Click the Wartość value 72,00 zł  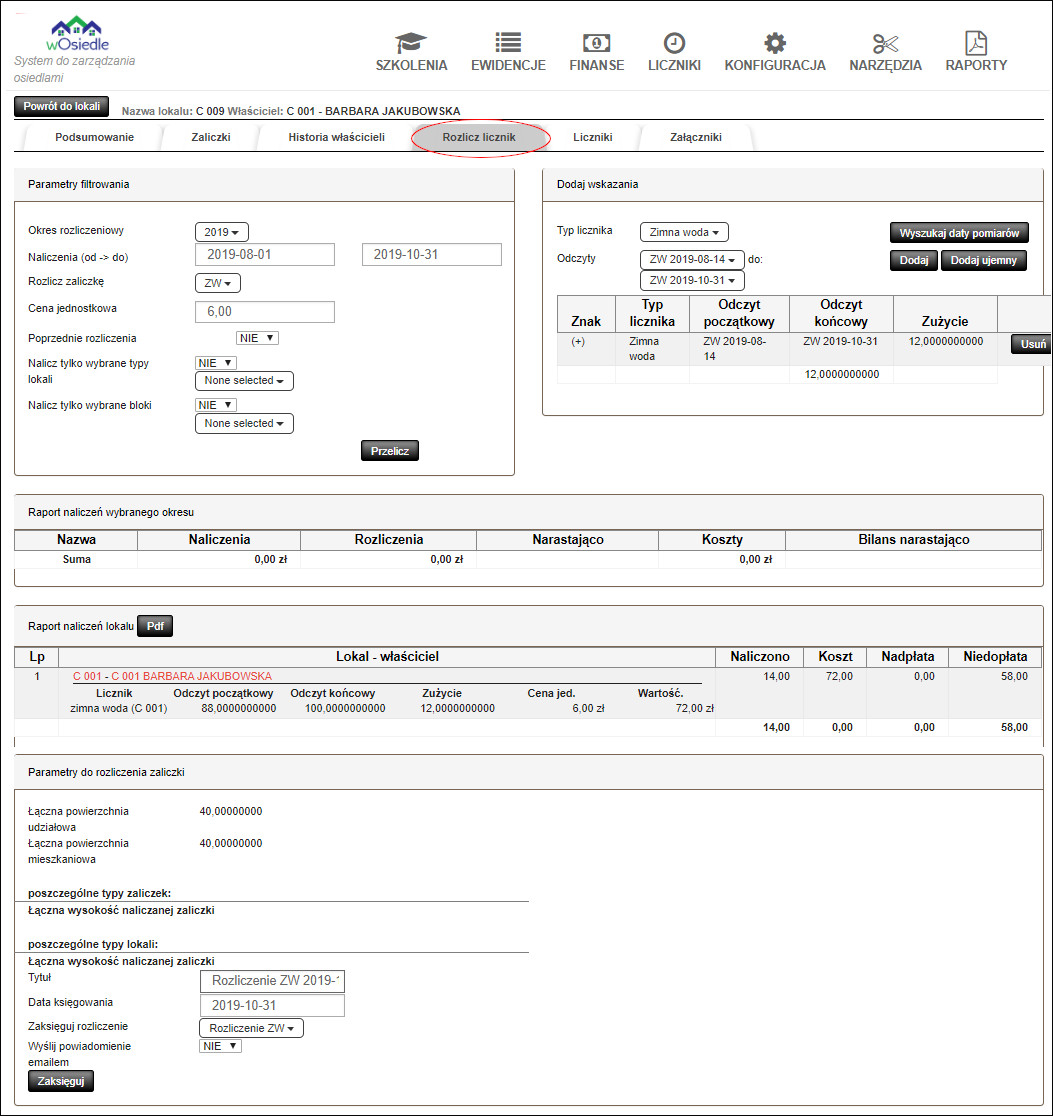tap(694, 709)
